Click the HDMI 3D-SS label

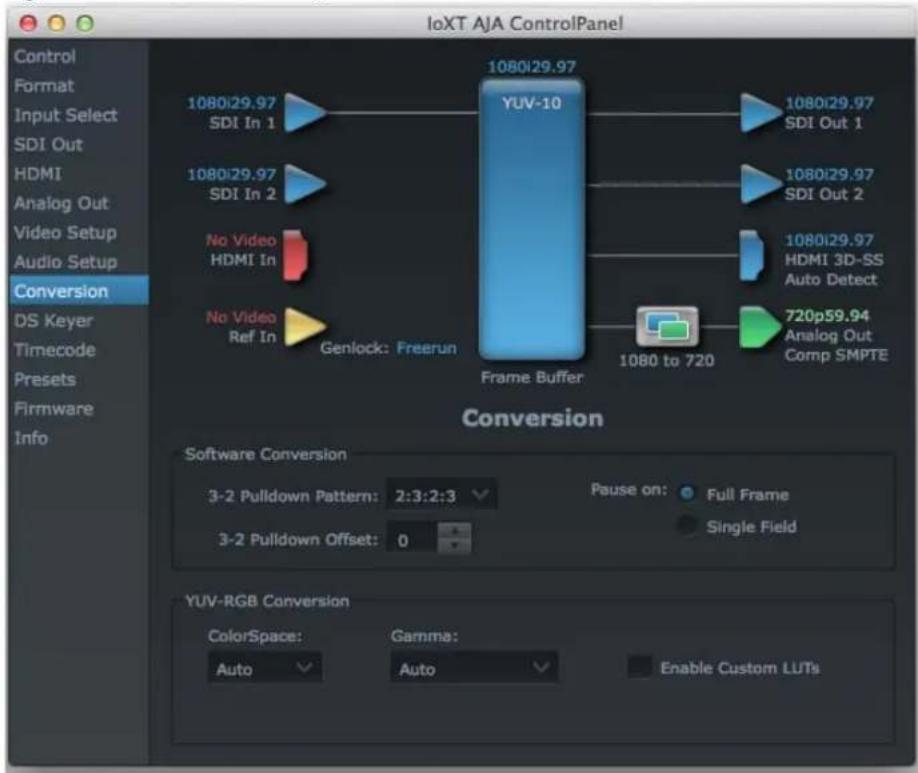tap(834, 259)
